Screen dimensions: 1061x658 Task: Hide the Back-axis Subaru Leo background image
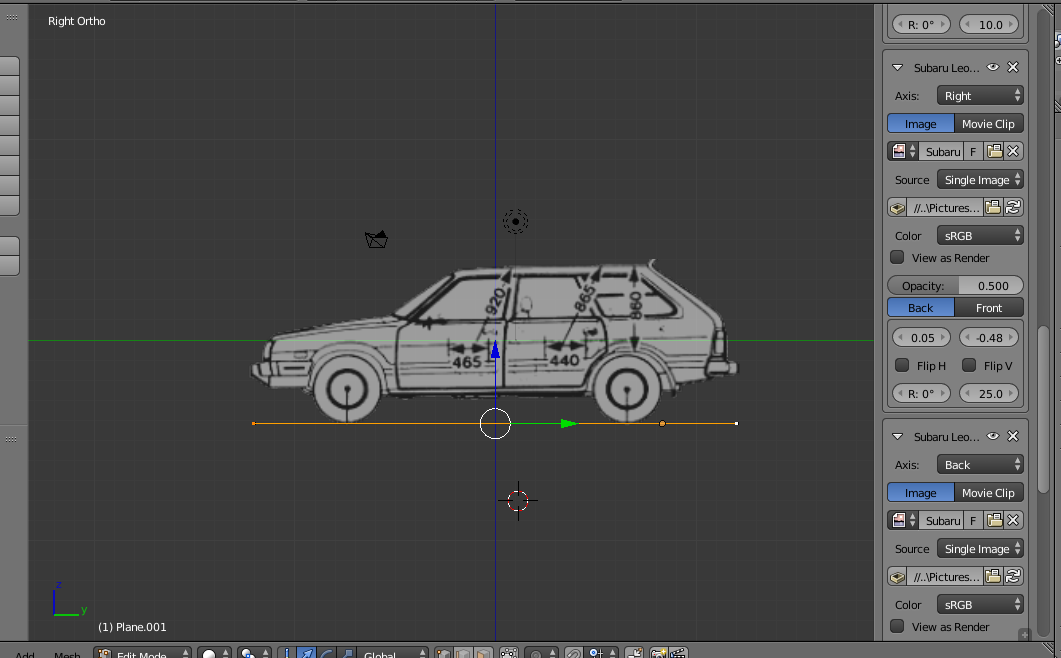[x=993, y=436]
